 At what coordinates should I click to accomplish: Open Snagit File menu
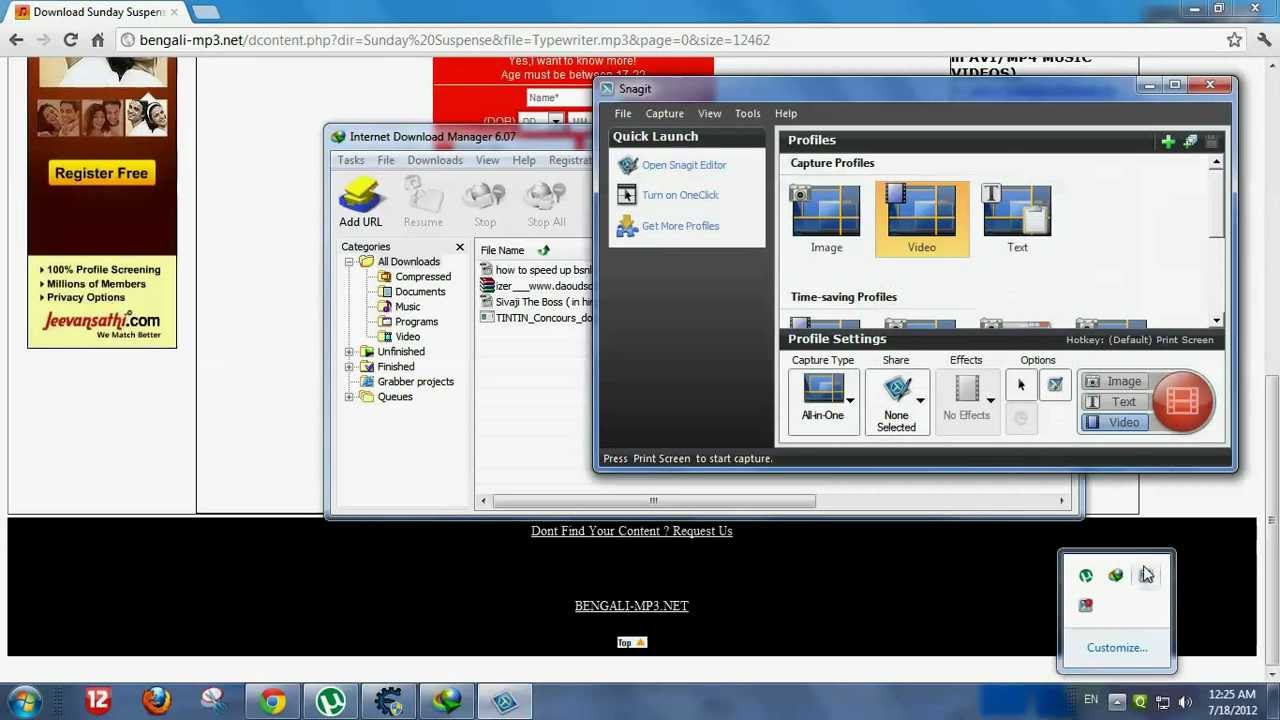click(623, 114)
